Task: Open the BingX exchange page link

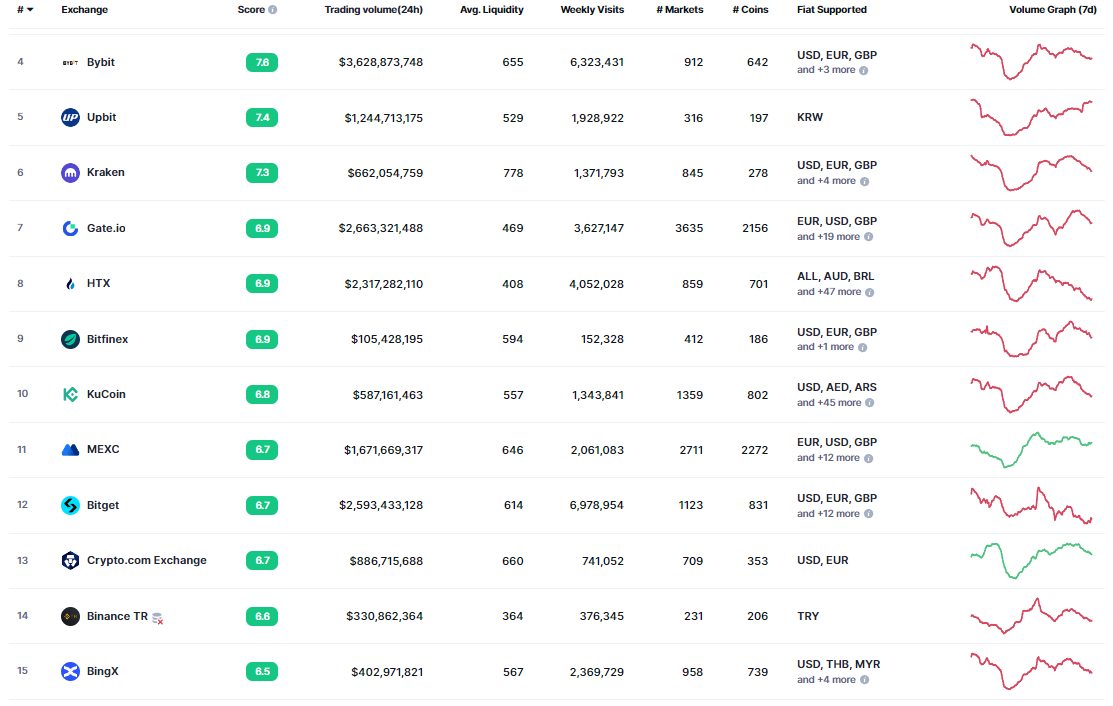Action: pos(102,671)
